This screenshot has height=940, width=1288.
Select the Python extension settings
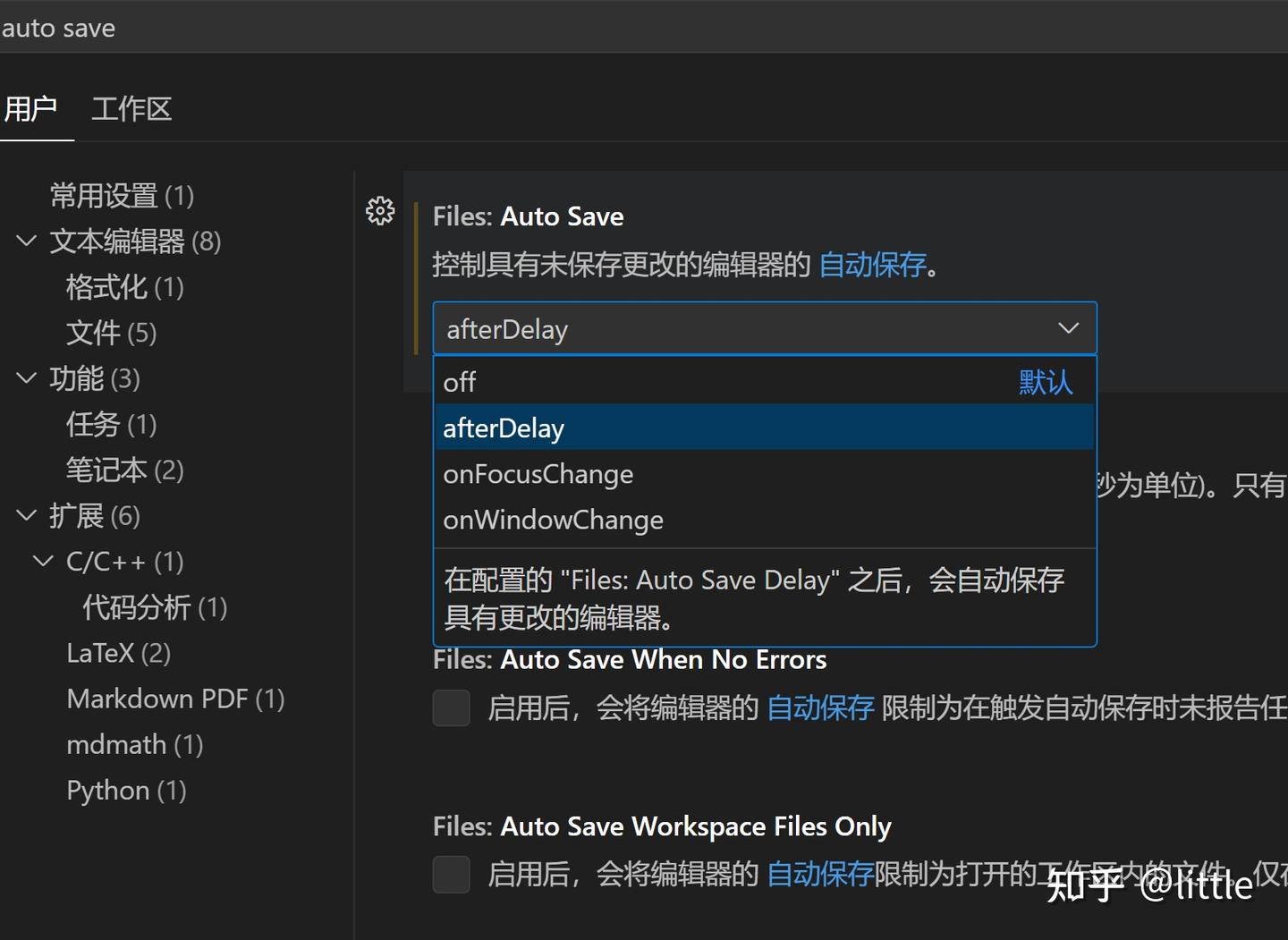coord(107,790)
